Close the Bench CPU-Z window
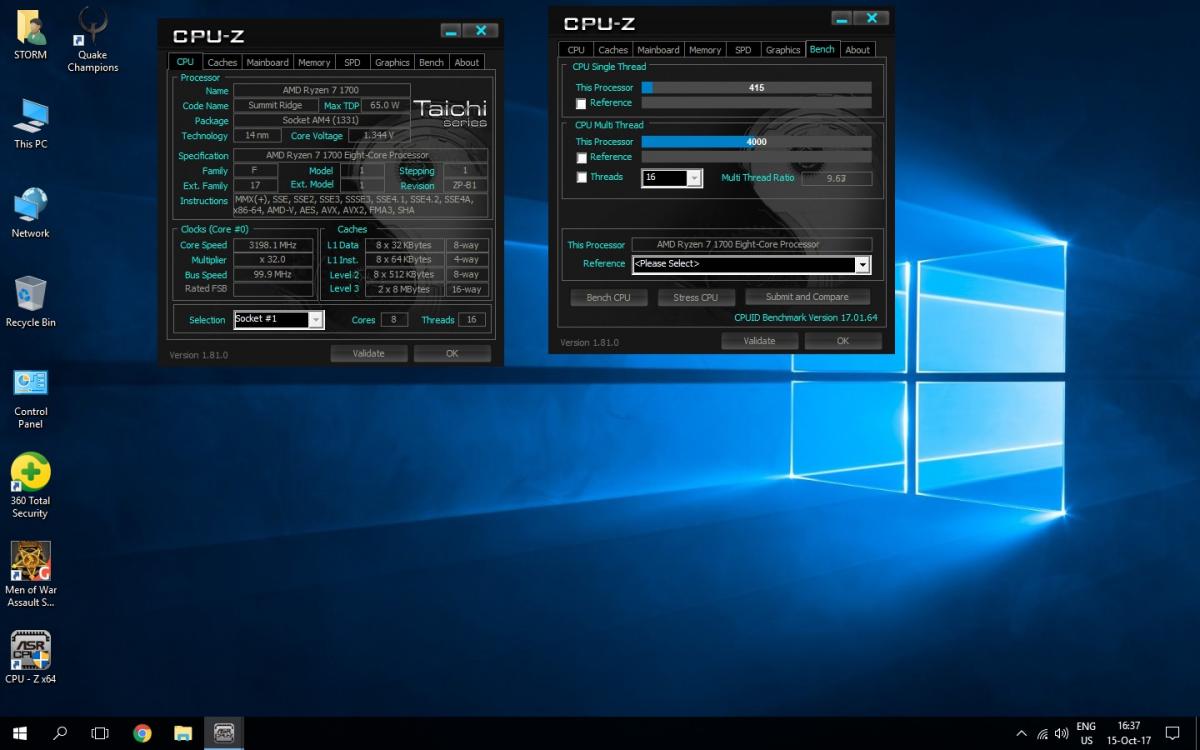 coord(873,18)
